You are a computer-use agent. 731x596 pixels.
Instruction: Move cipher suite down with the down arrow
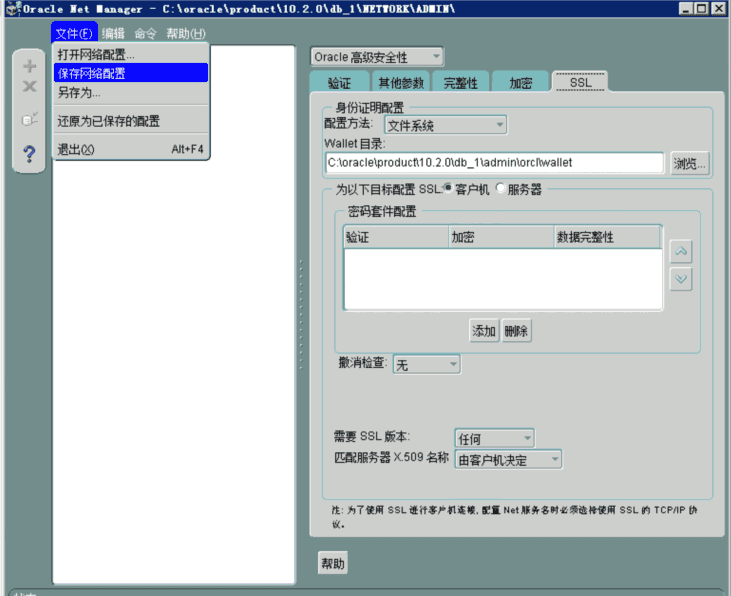coord(681,279)
